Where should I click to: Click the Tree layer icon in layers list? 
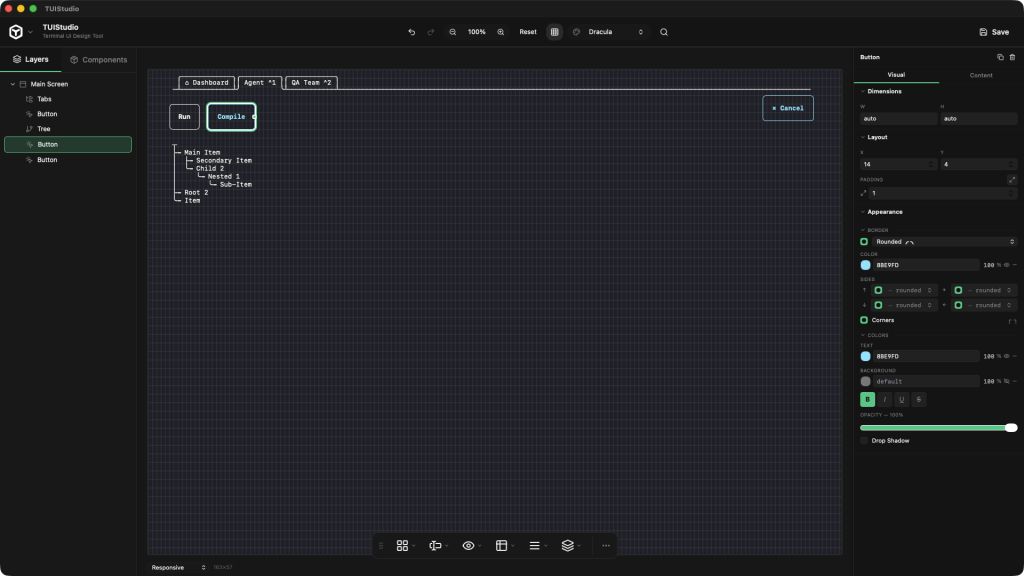pyautogui.click(x=29, y=129)
